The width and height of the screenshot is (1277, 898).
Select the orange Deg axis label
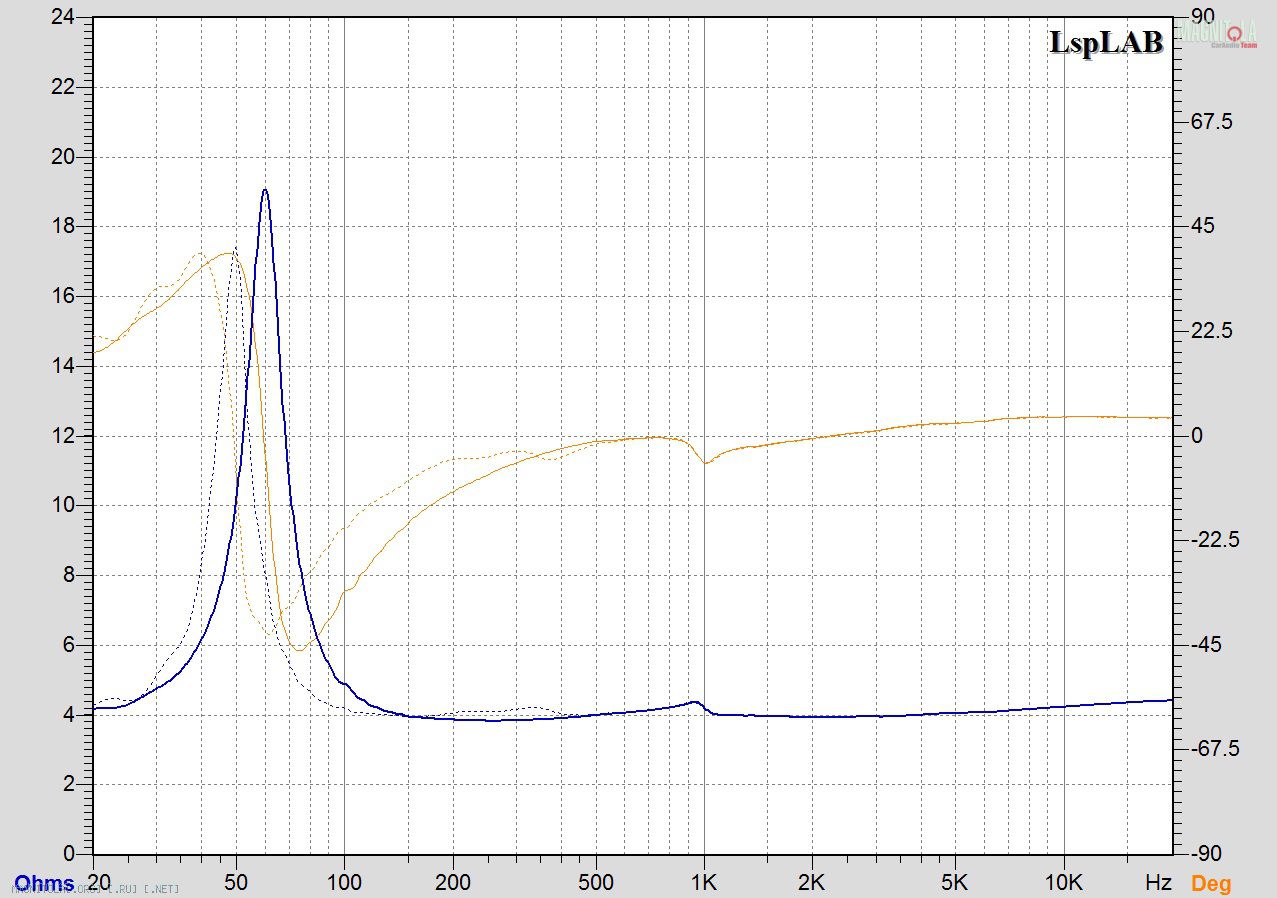(1211, 884)
